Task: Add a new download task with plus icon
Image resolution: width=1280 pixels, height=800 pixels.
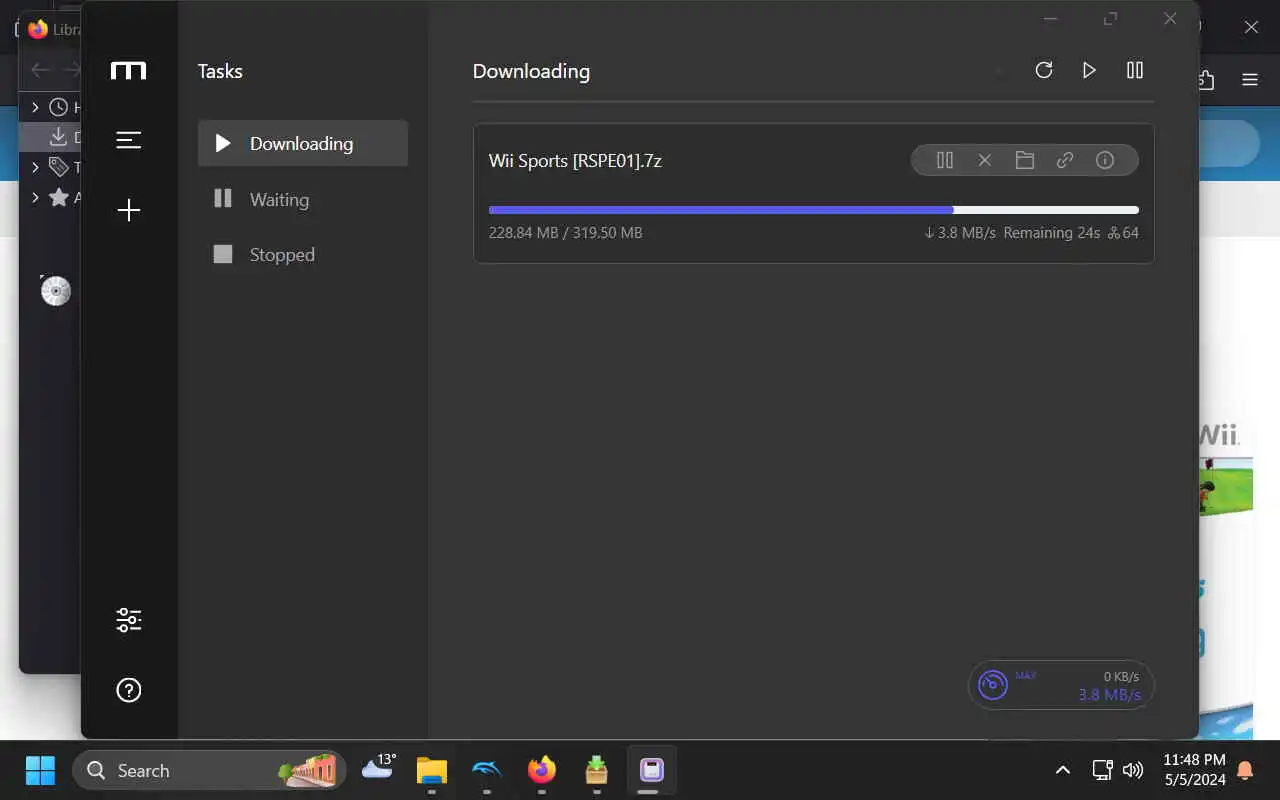Action: (x=129, y=210)
